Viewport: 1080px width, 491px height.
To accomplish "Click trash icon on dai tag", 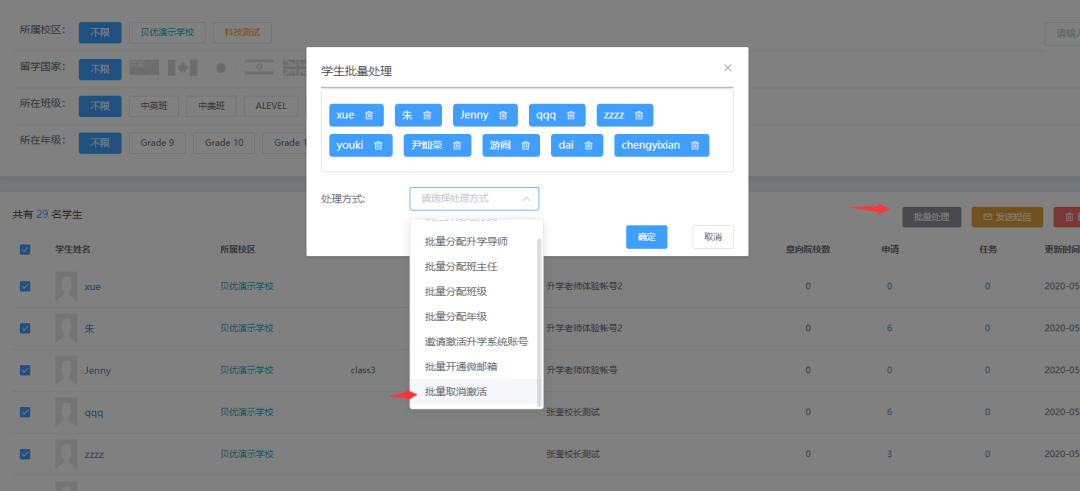I will (x=589, y=146).
